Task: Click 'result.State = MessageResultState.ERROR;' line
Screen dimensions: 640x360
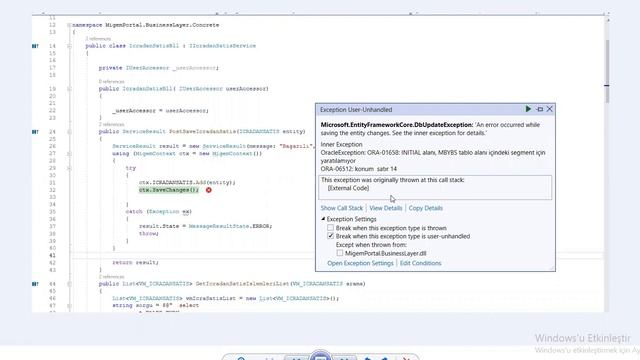Action: [205, 226]
